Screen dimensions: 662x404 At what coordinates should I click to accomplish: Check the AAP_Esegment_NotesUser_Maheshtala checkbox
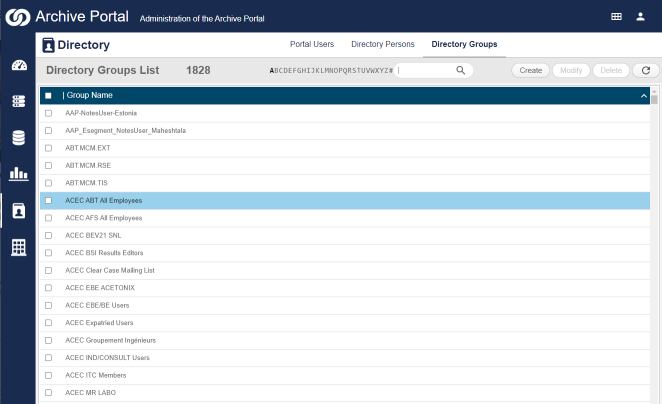(x=49, y=130)
